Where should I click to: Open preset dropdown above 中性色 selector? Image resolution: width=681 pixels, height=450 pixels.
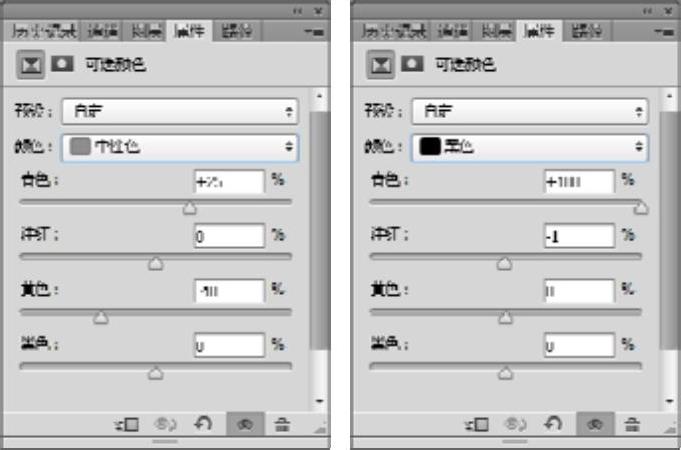pos(180,112)
